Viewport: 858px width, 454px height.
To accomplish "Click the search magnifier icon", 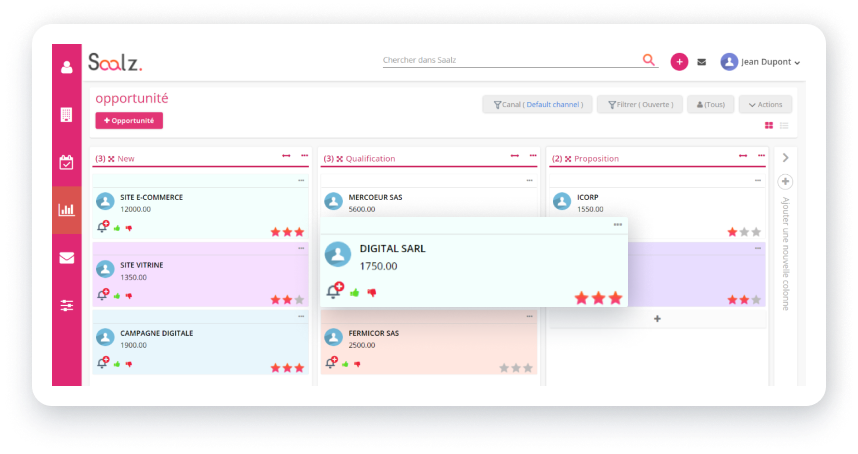I will (x=648, y=60).
